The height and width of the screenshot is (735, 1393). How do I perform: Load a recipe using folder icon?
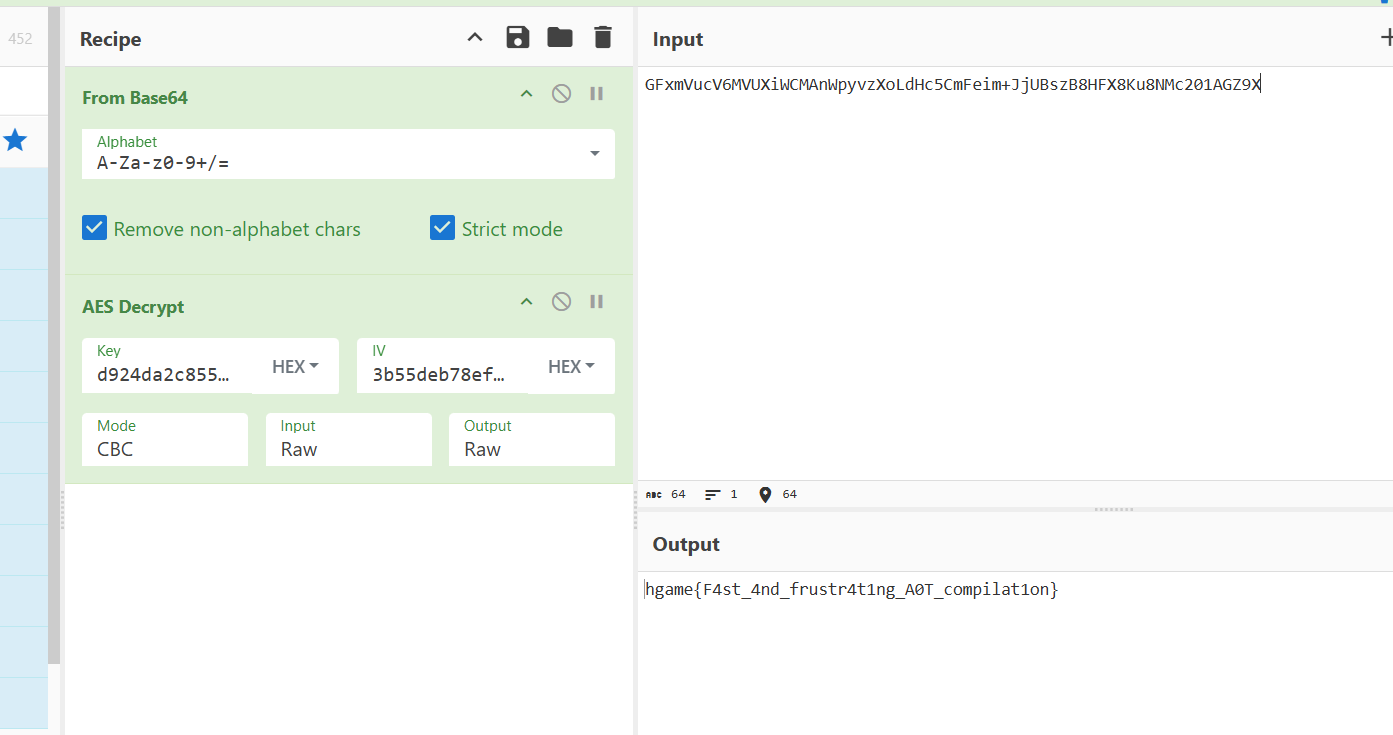tap(560, 38)
